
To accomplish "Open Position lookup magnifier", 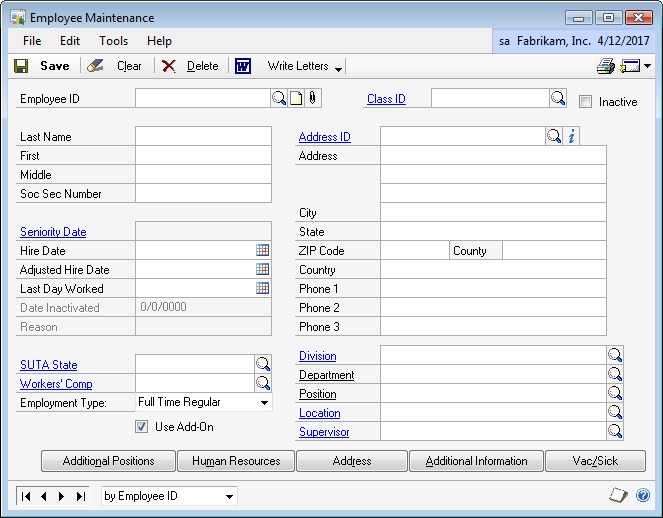I will point(615,393).
